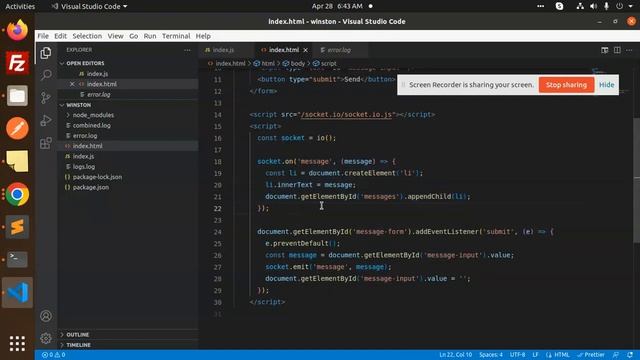Click the feedback icon in status bar
Viewport: 640px width, 360px height.
click(616, 355)
